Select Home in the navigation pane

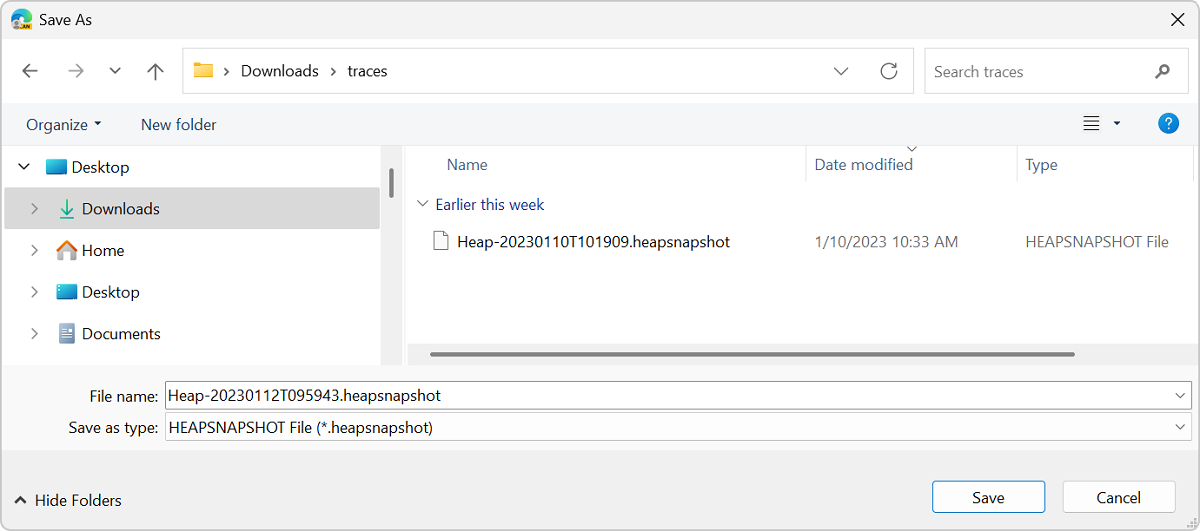[x=103, y=250]
